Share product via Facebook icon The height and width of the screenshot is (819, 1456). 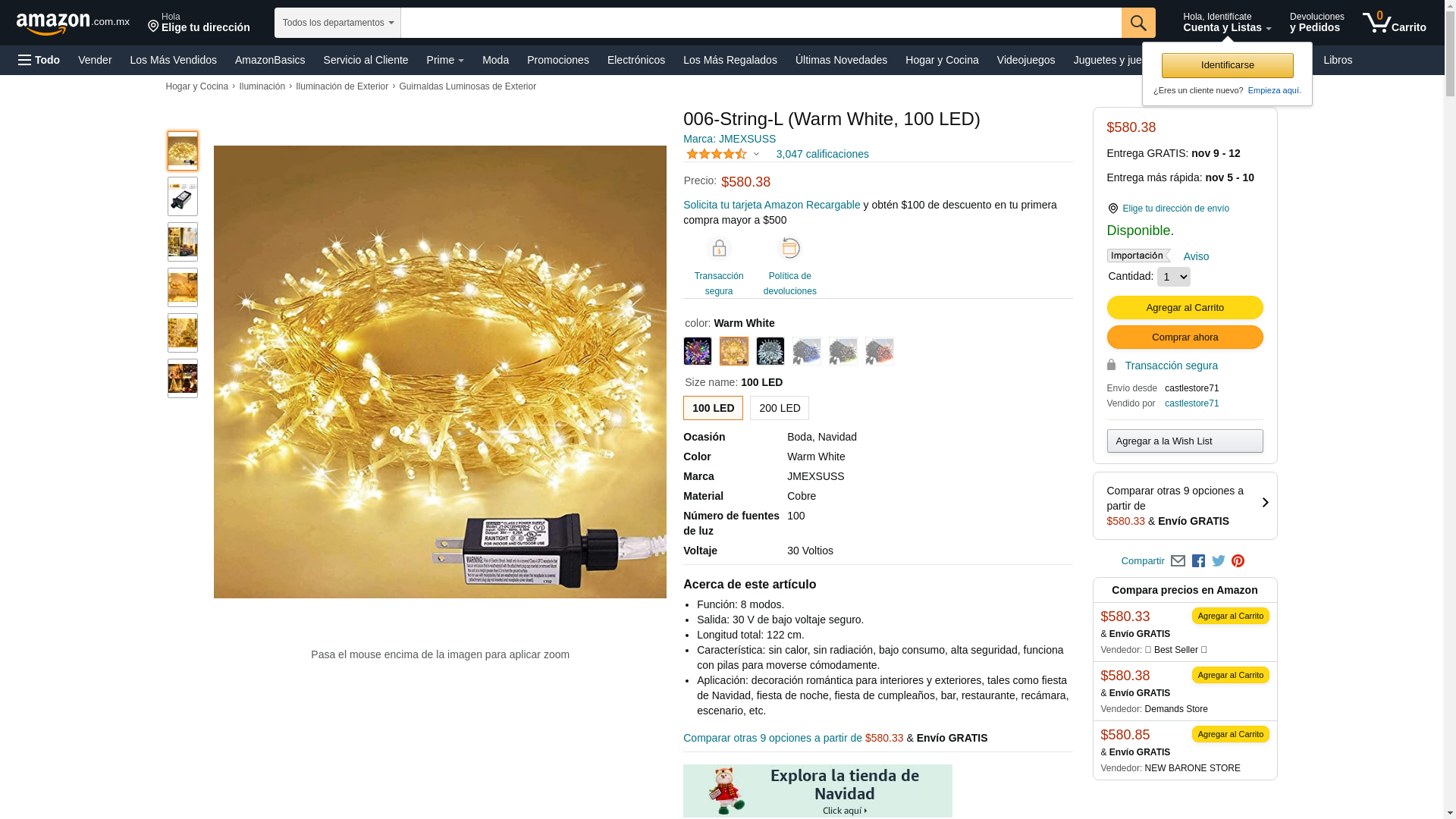(x=1198, y=561)
